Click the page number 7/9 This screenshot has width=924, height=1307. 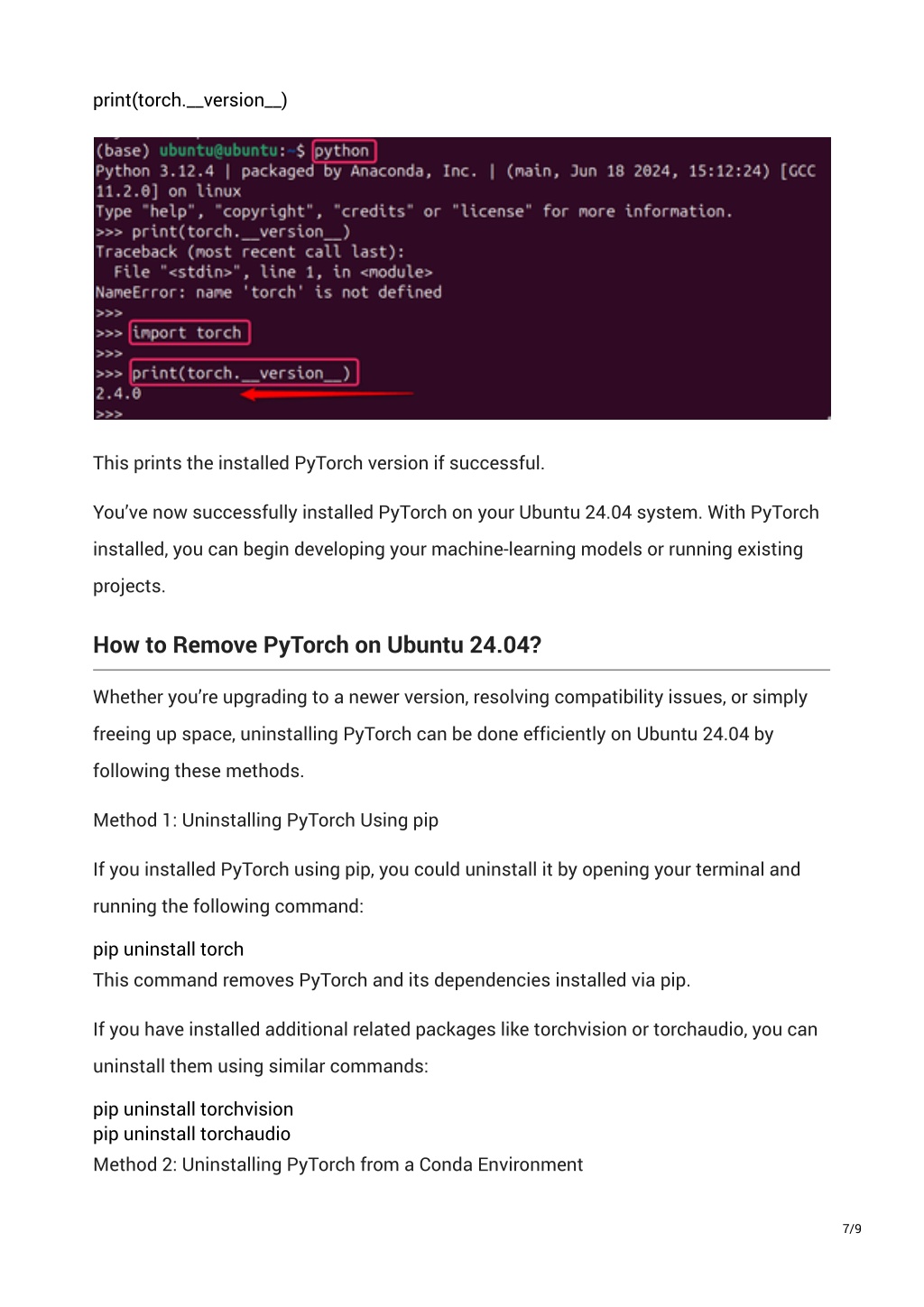(x=852, y=1228)
